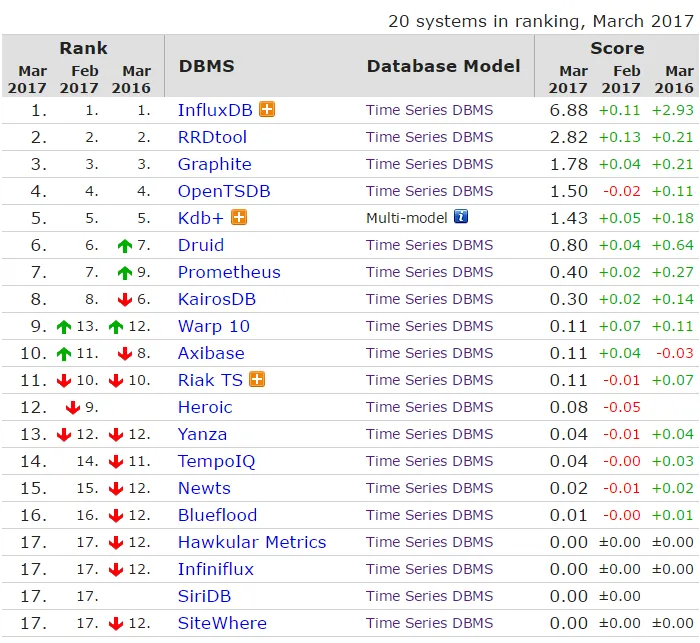
Task: Open the Druid link
Action: click(200, 245)
